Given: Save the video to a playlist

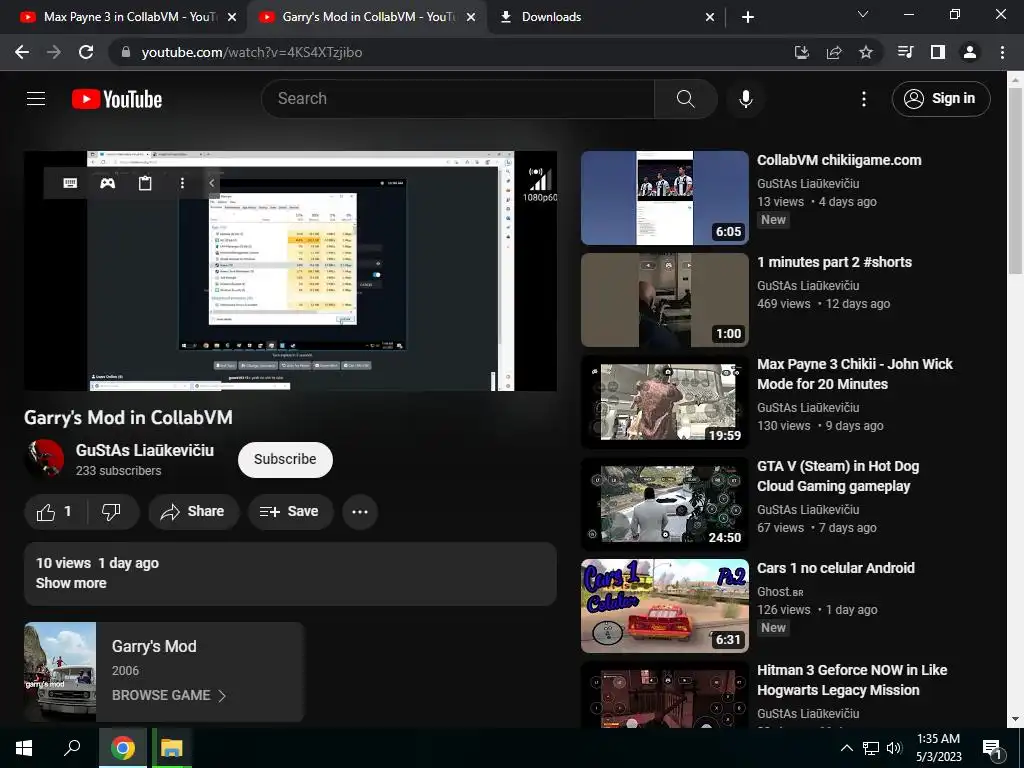Looking at the screenshot, I should coord(291,512).
